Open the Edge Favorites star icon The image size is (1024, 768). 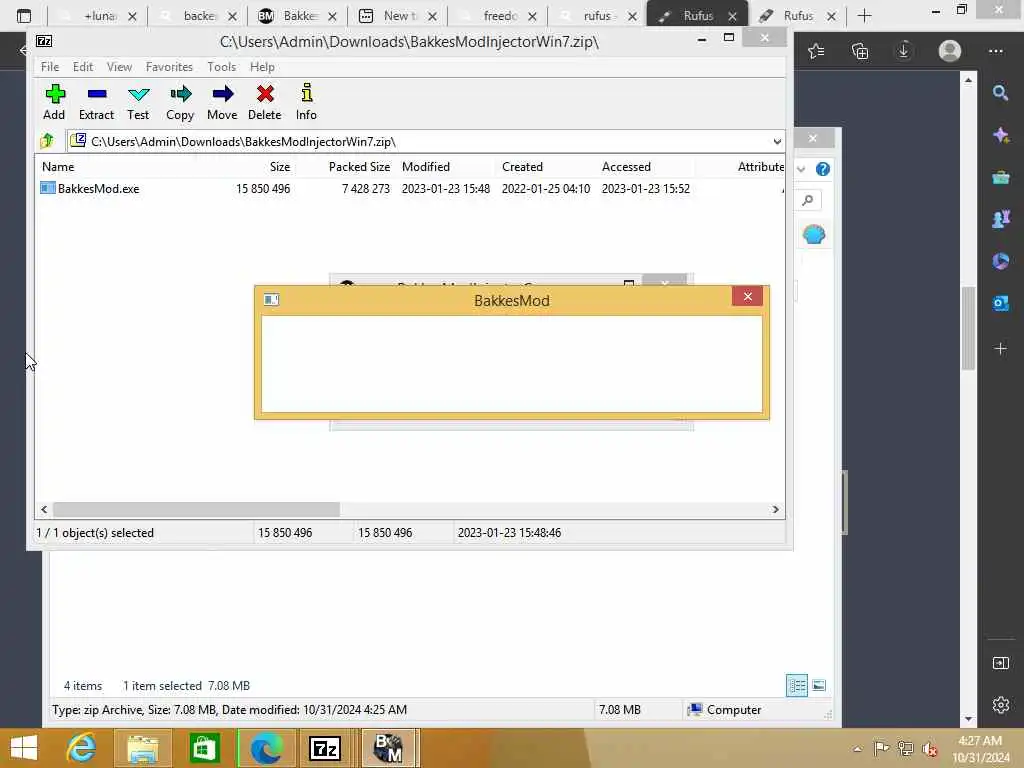816,51
